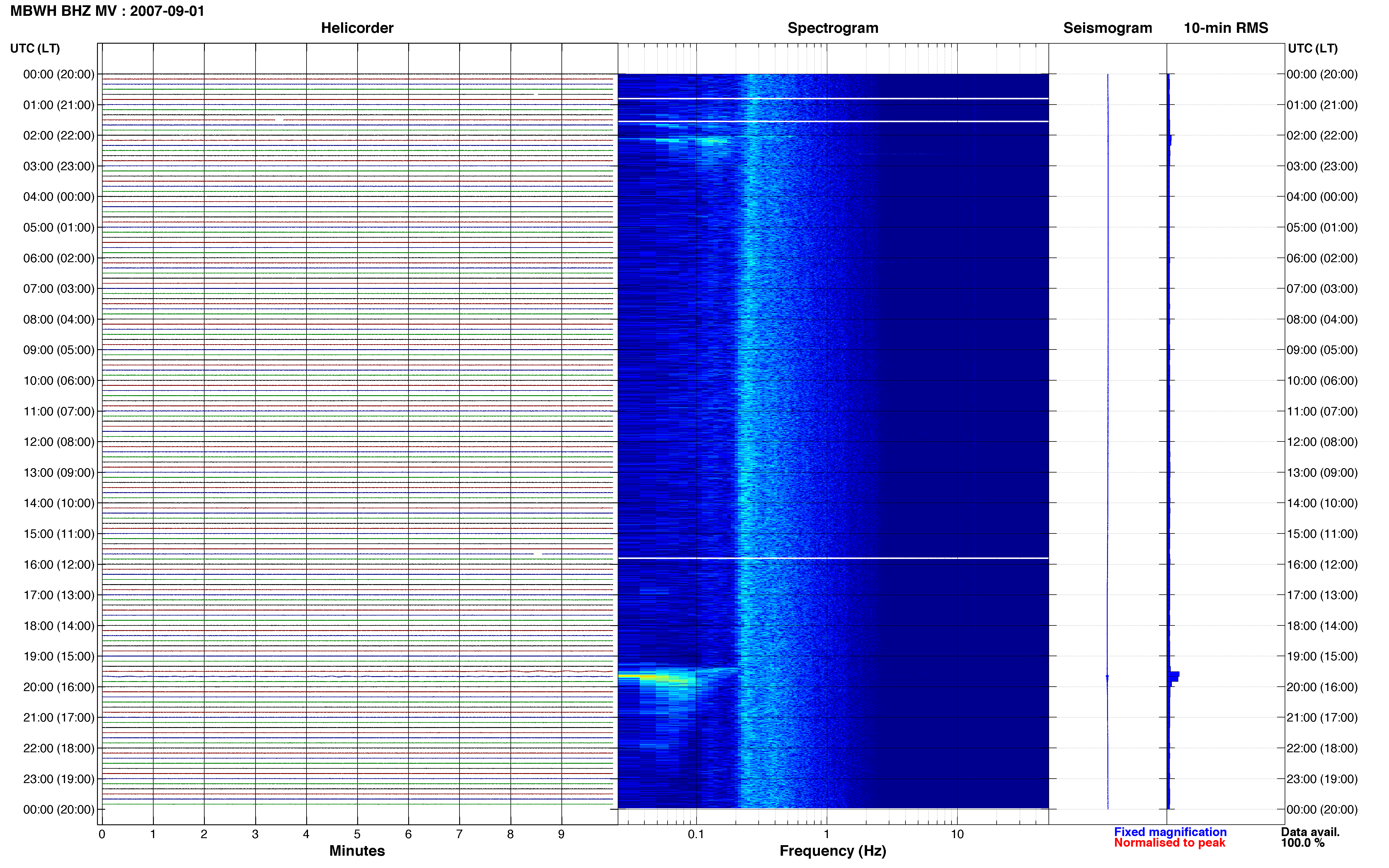This screenshot has width=1389, height=868.
Task: Click the left 12:00 (08:00) time label
Action: pos(59,442)
